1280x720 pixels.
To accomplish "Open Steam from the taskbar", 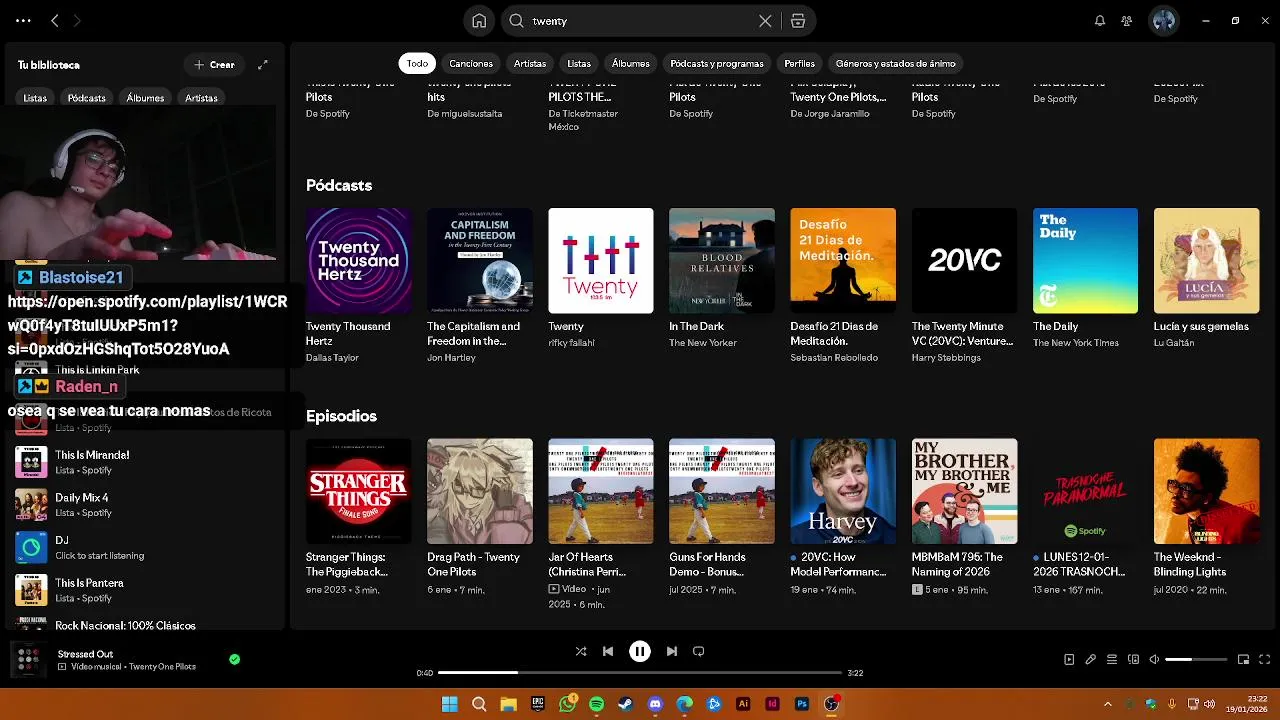I will (626, 704).
